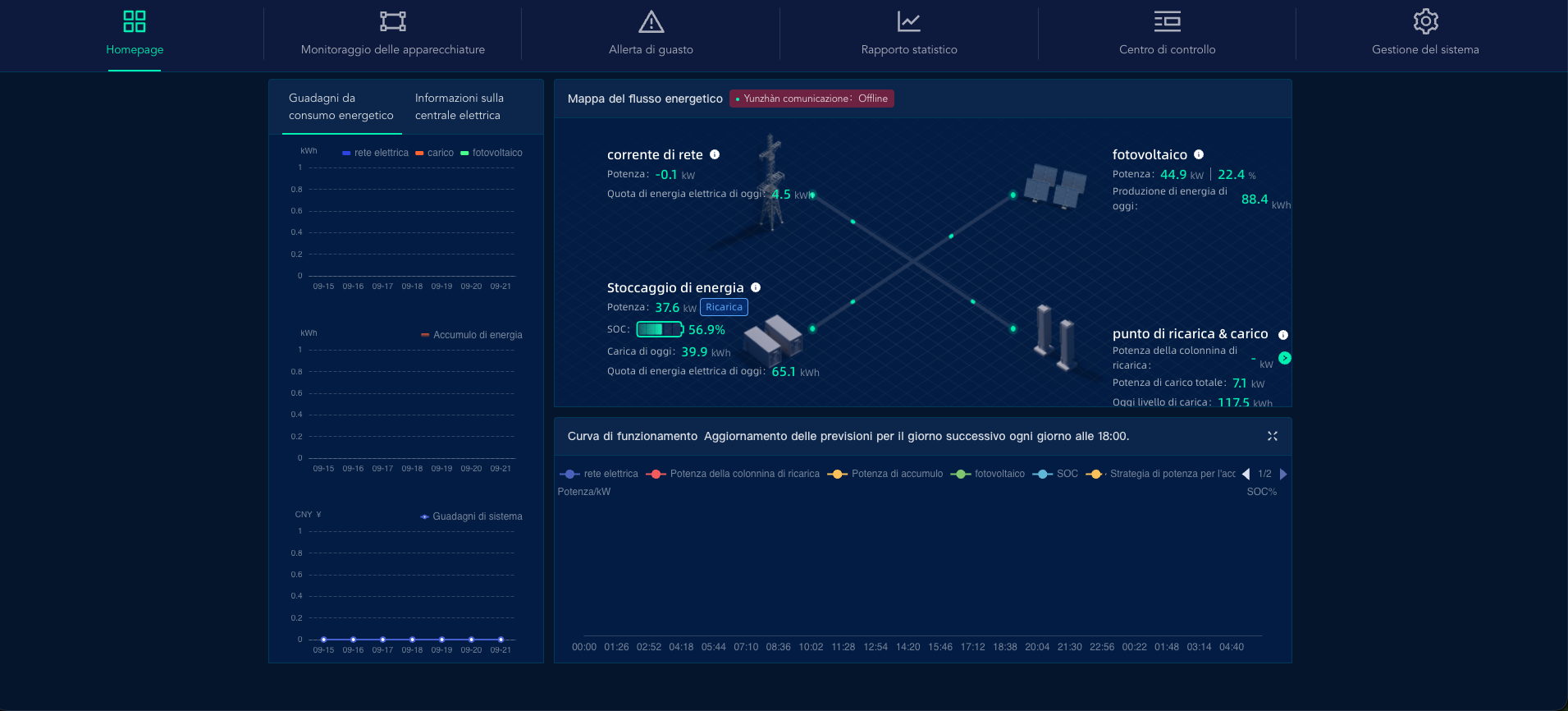Toggle the Guadagni di sistema legend
Screen dimensions: 1568x711
(x=471, y=516)
